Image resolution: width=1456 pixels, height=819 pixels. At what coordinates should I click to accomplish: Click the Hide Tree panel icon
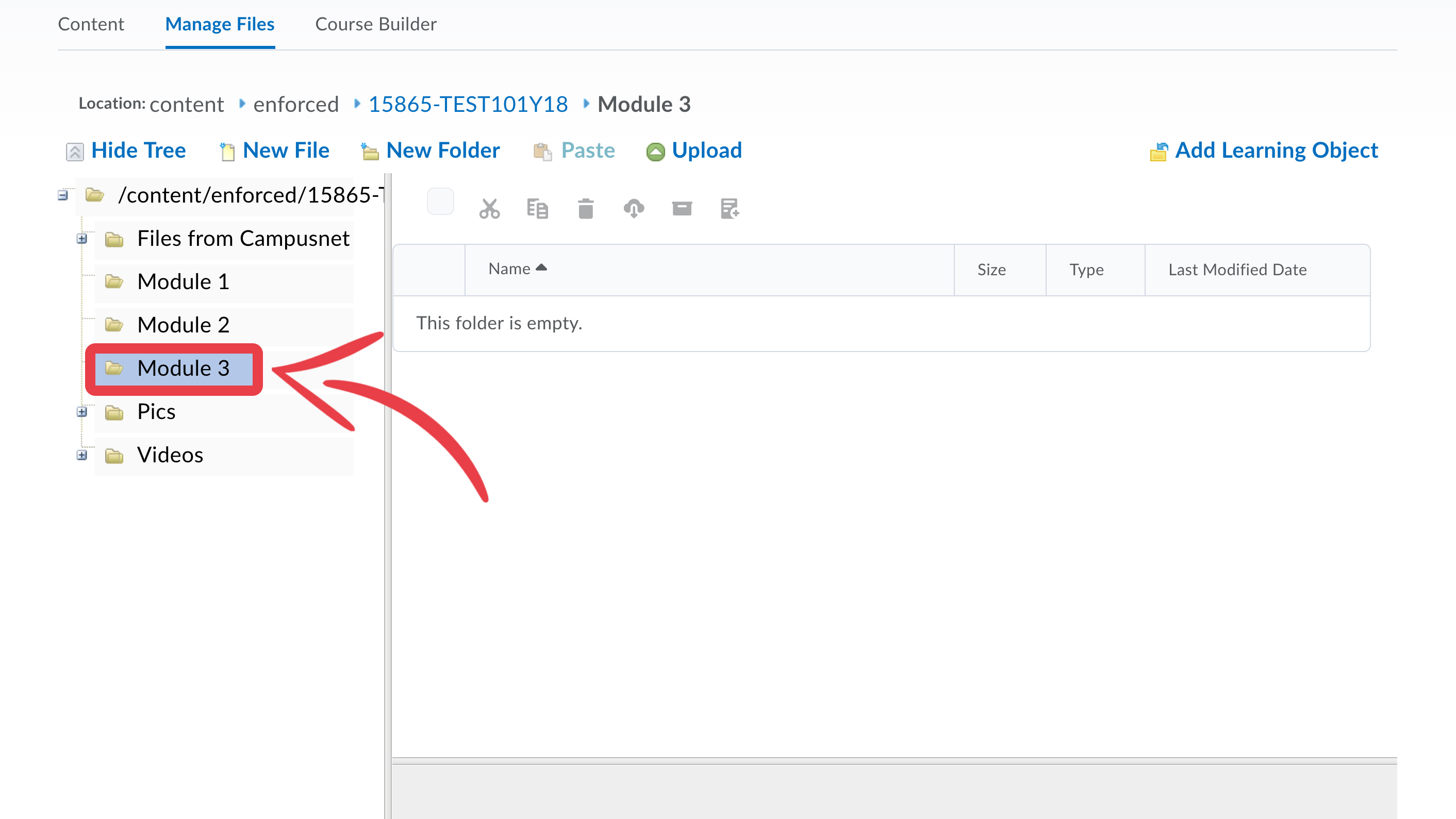[75, 152]
